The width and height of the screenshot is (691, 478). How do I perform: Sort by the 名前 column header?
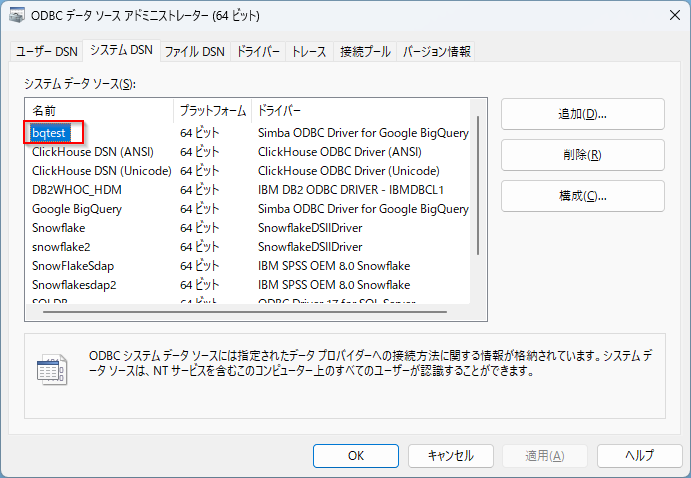coord(100,111)
